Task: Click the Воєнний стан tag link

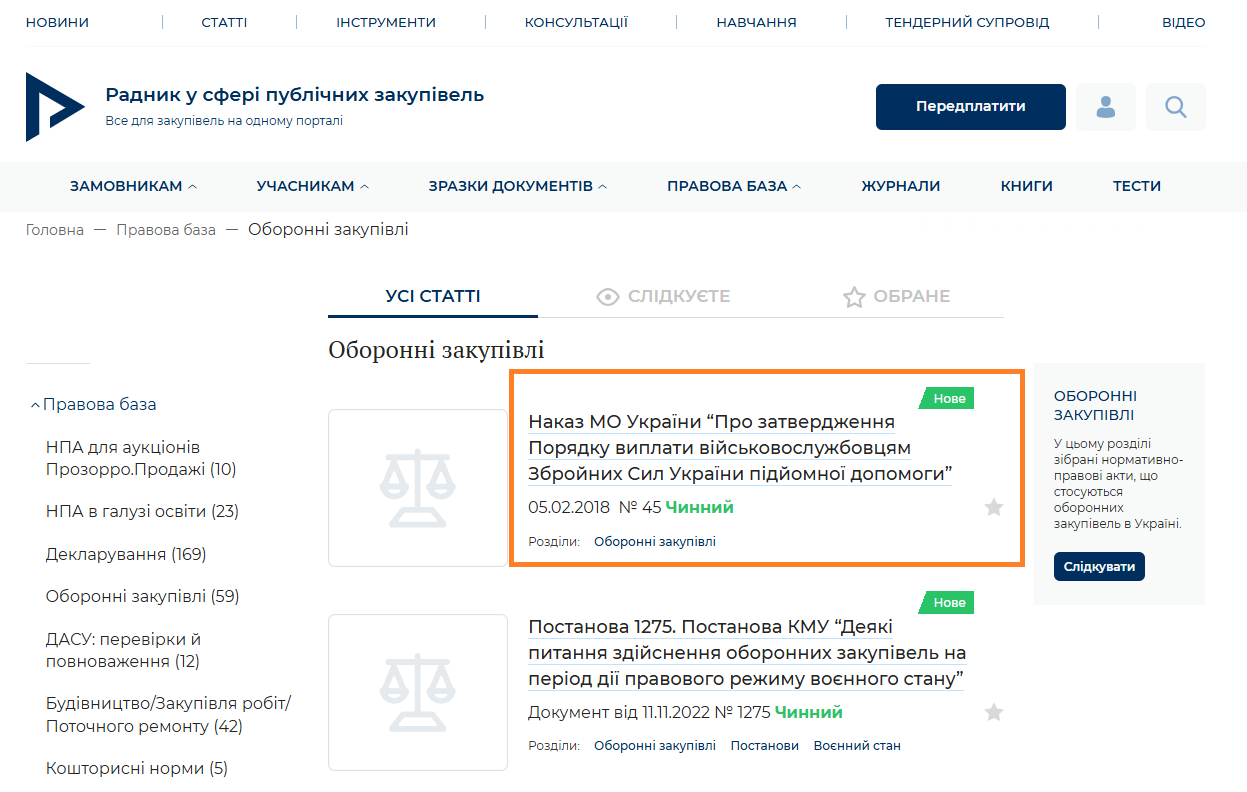Action: (857, 746)
